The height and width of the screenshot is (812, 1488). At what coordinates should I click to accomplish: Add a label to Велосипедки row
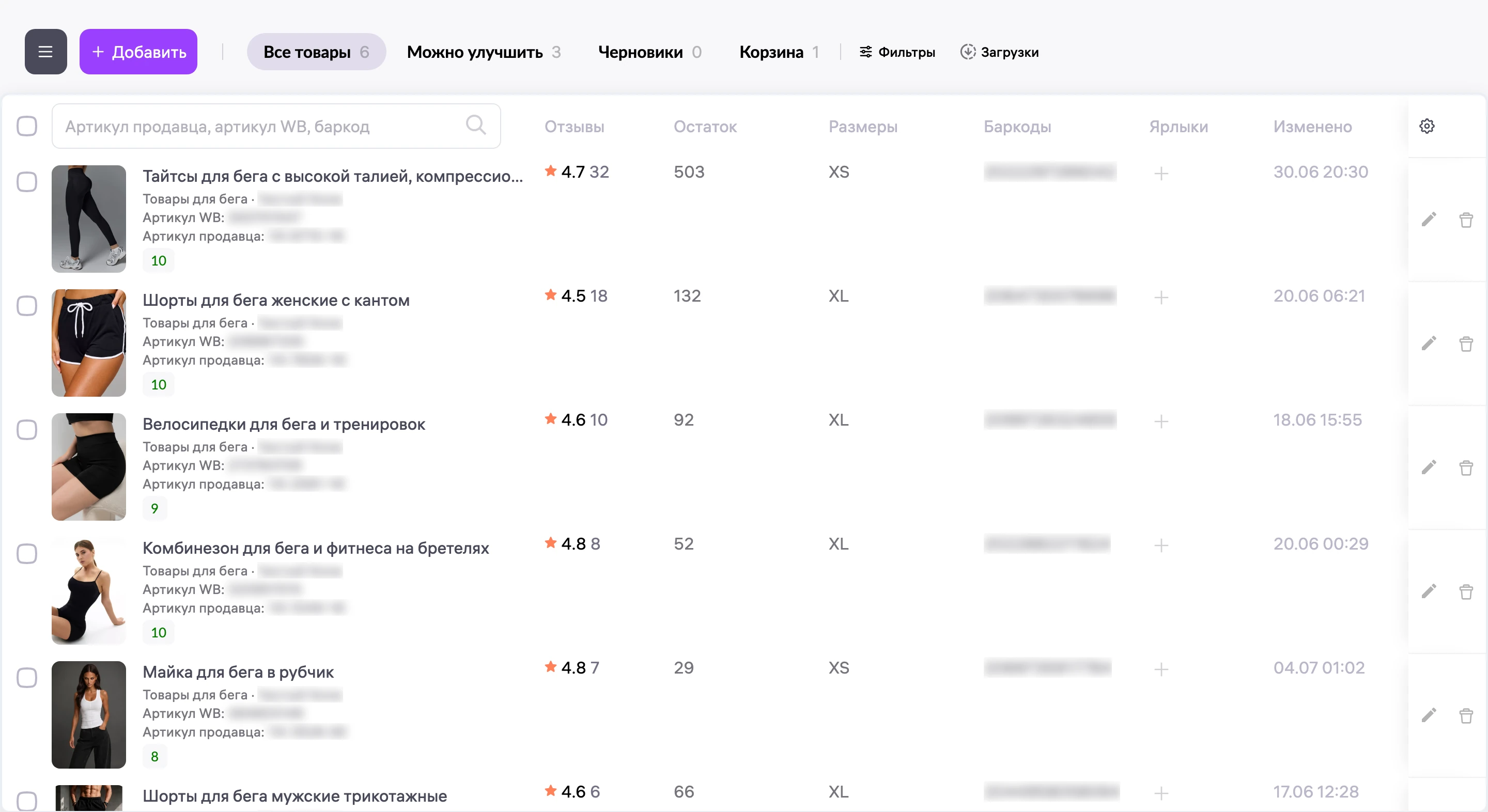tap(1161, 421)
